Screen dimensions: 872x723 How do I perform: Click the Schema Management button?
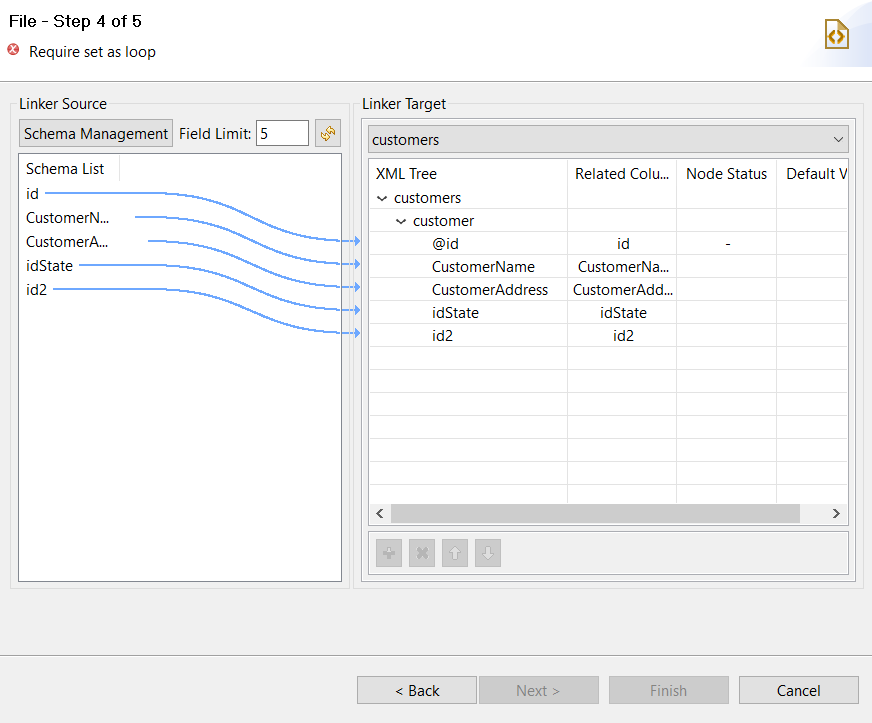[x=95, y=132]
